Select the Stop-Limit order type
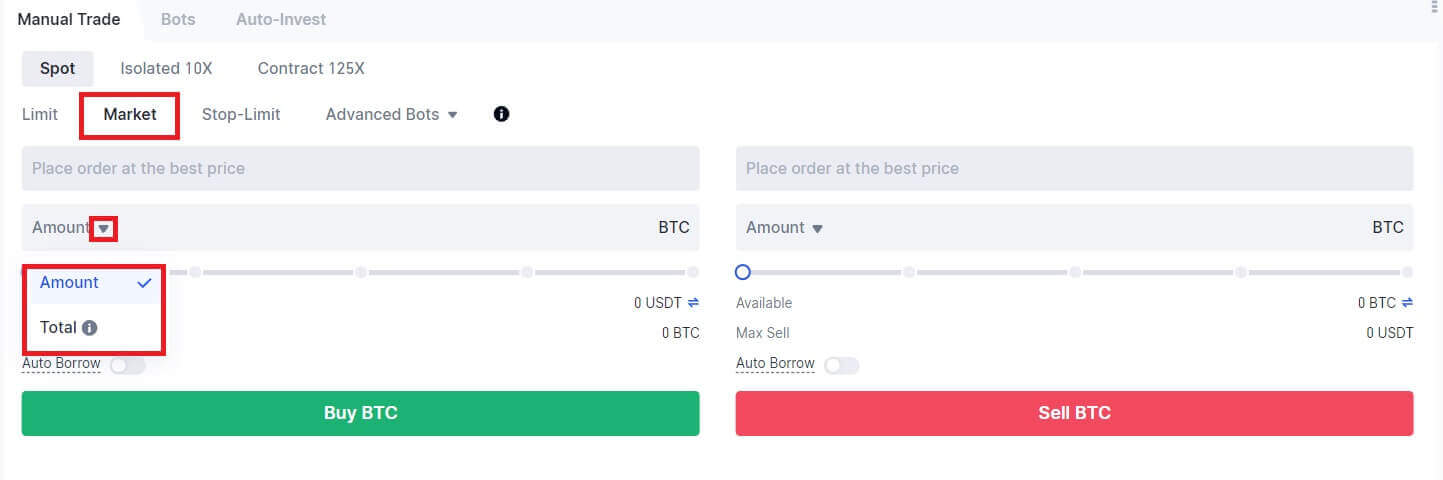1443x480 pixels. pos(241,114)
